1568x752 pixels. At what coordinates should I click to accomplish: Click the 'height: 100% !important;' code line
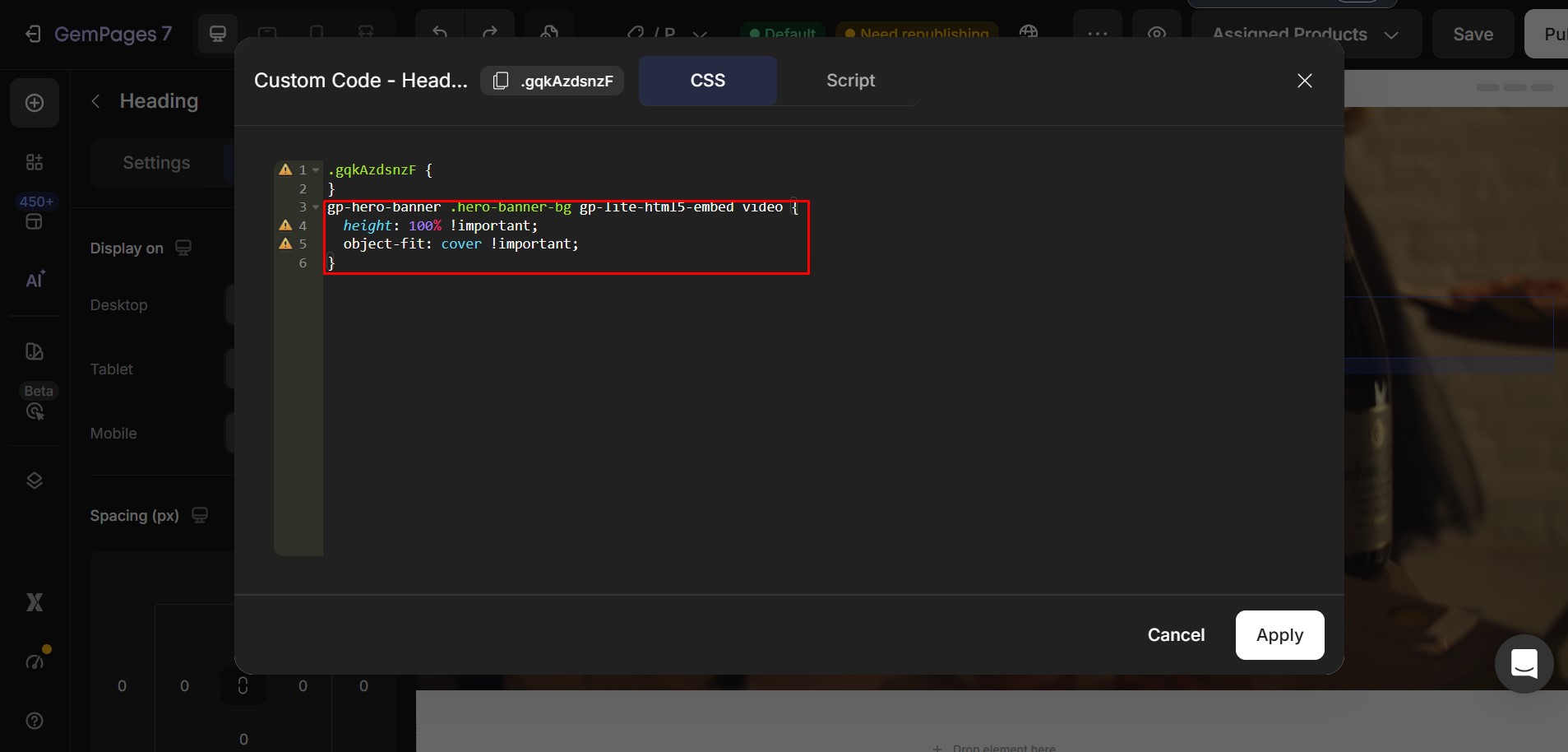pos(440,225)
